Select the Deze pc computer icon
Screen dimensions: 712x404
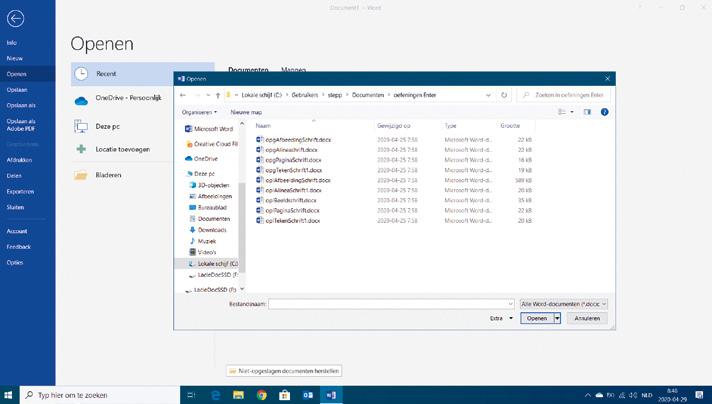pyautogui.click(x=81, y=126)
